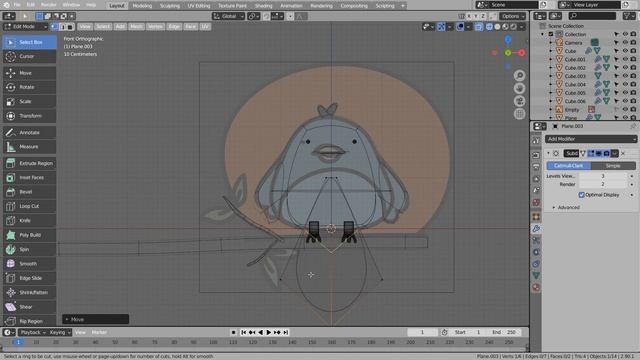Viewport: 640px width, 360px height.
Task: Select Catmull-Clark subdivision type
Action: (569, 166)
